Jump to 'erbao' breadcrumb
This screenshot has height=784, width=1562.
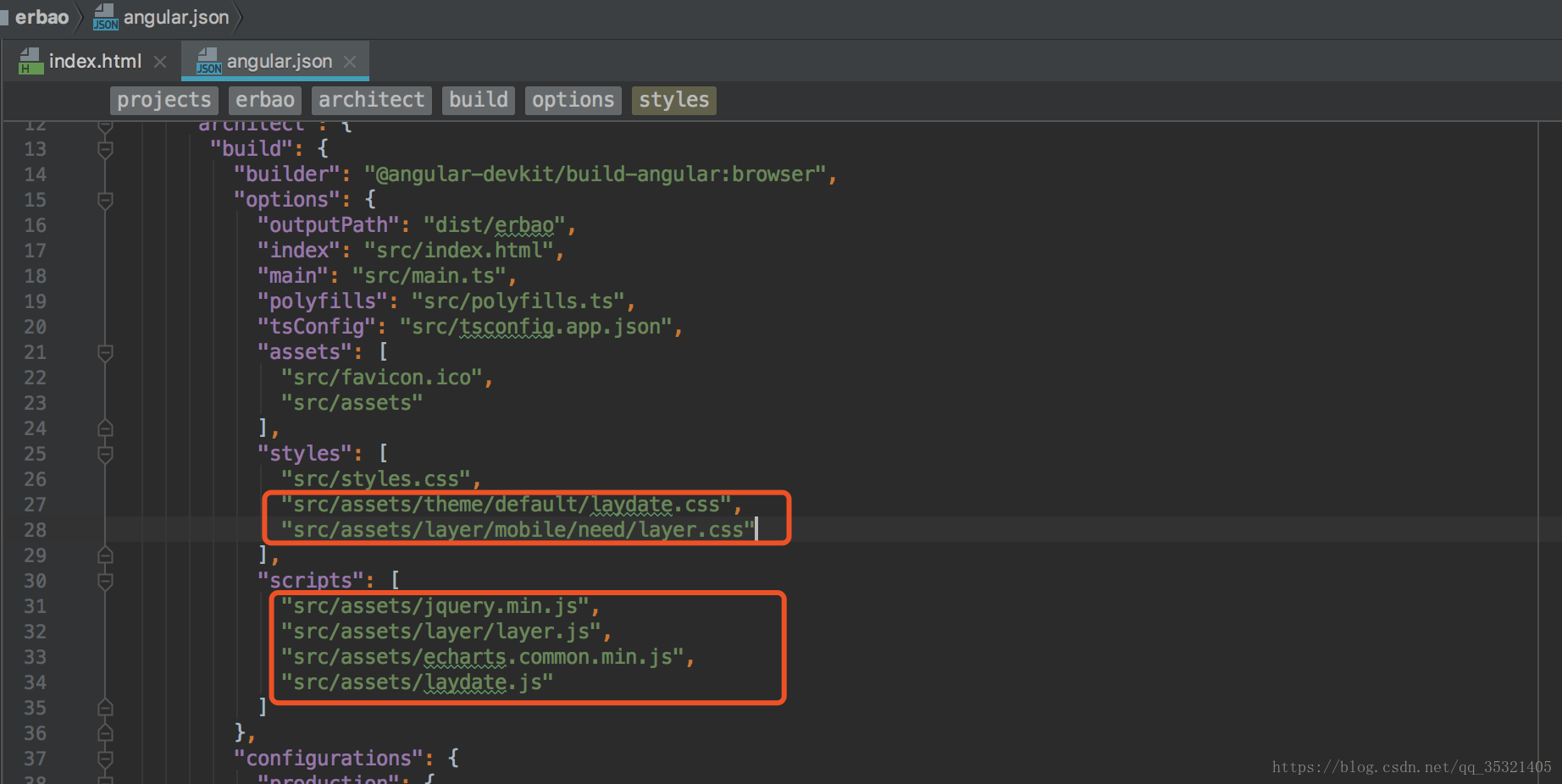(264, 100)
